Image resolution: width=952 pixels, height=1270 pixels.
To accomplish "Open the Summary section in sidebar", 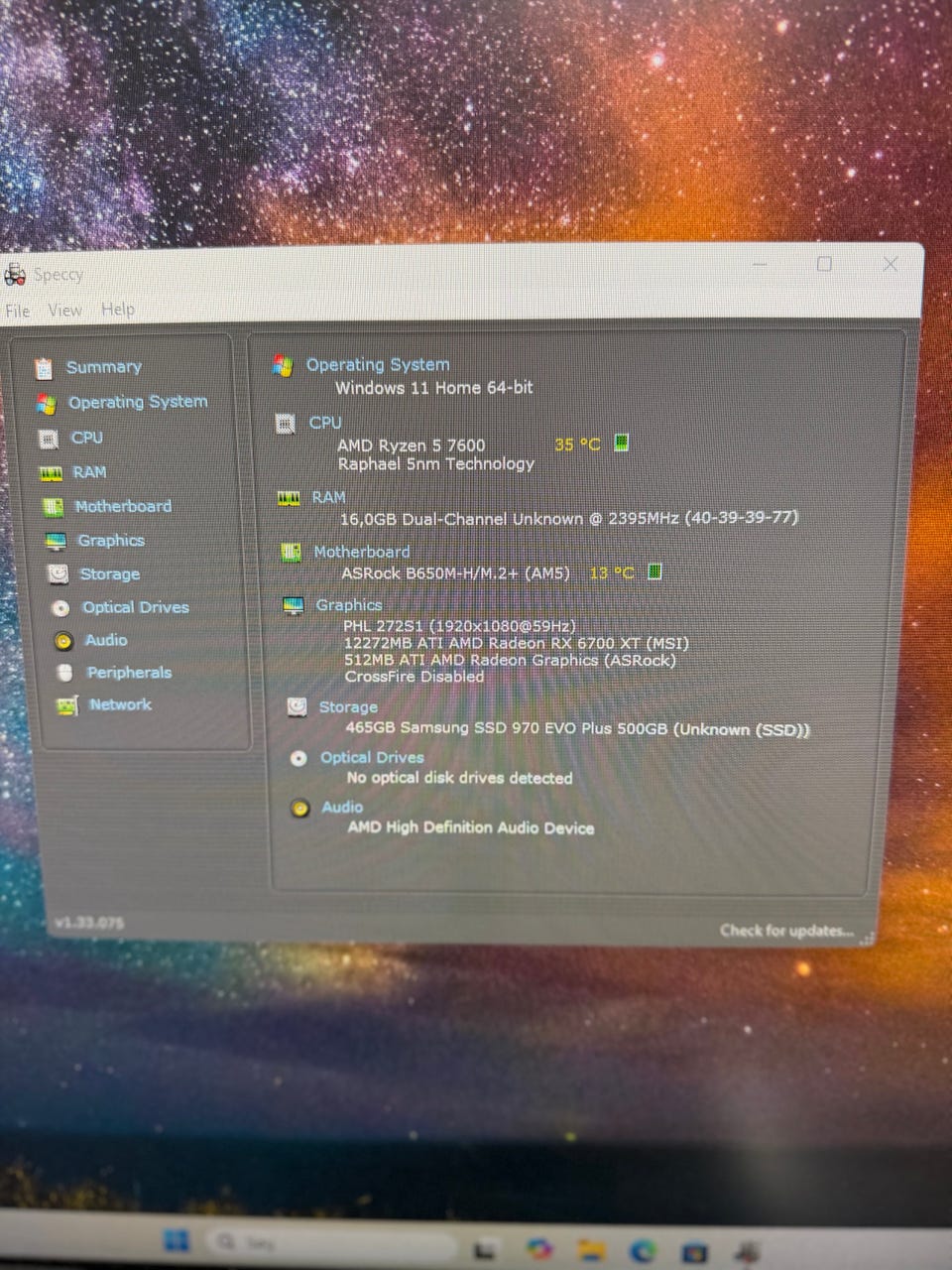I will (x=103, y=367).
